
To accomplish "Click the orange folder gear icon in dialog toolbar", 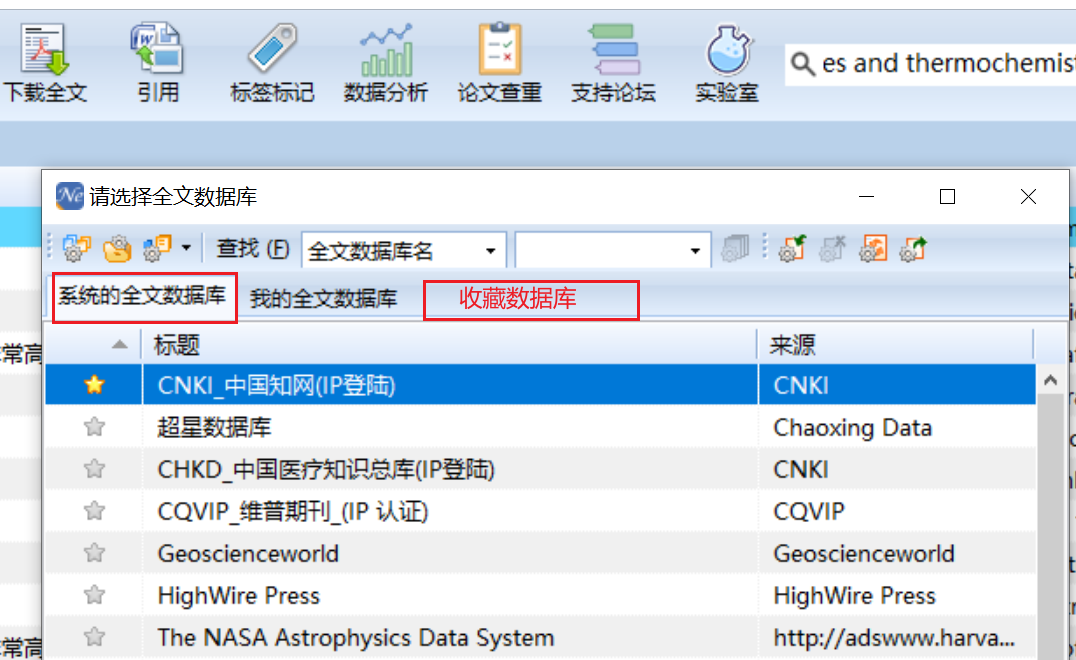I will point(117,248).
